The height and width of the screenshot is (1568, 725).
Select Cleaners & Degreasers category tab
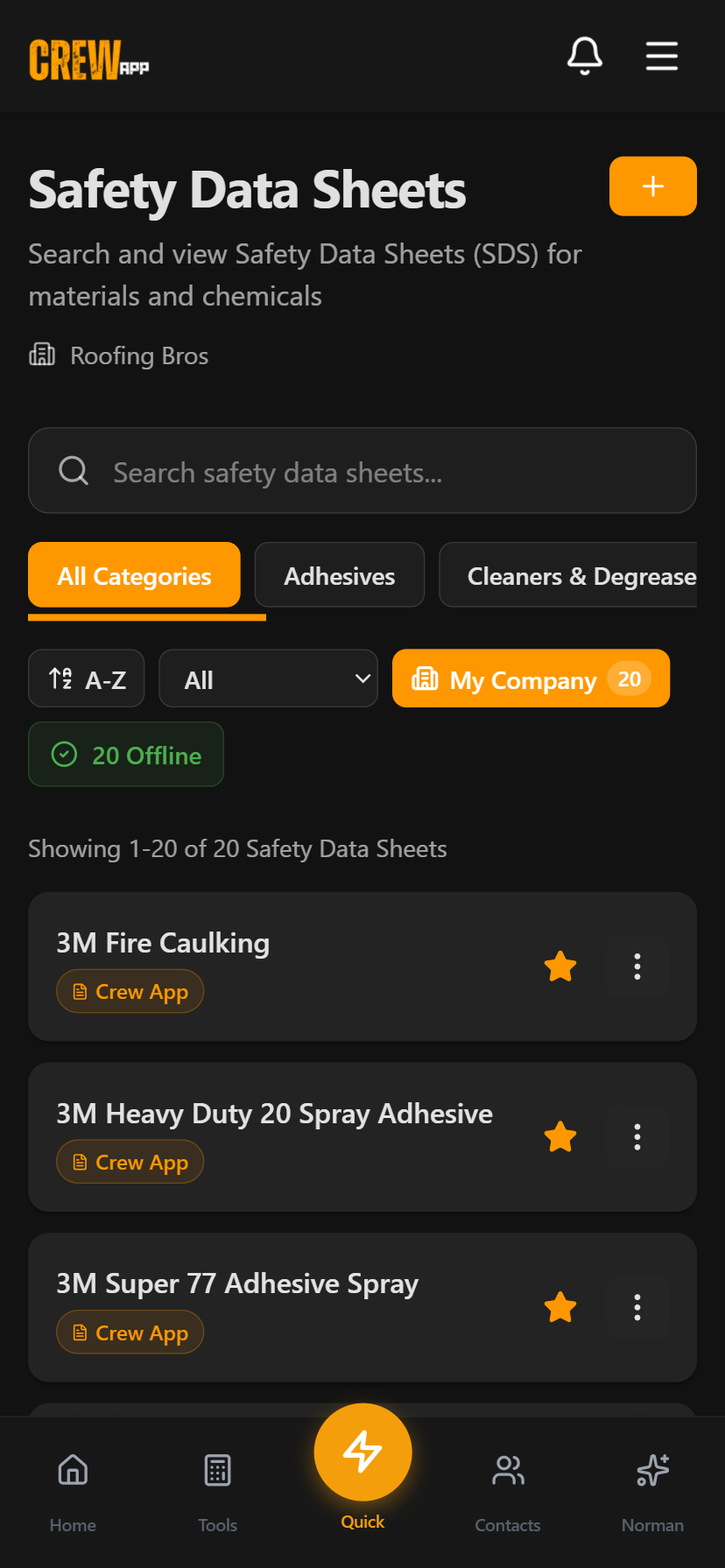(578, 575)
